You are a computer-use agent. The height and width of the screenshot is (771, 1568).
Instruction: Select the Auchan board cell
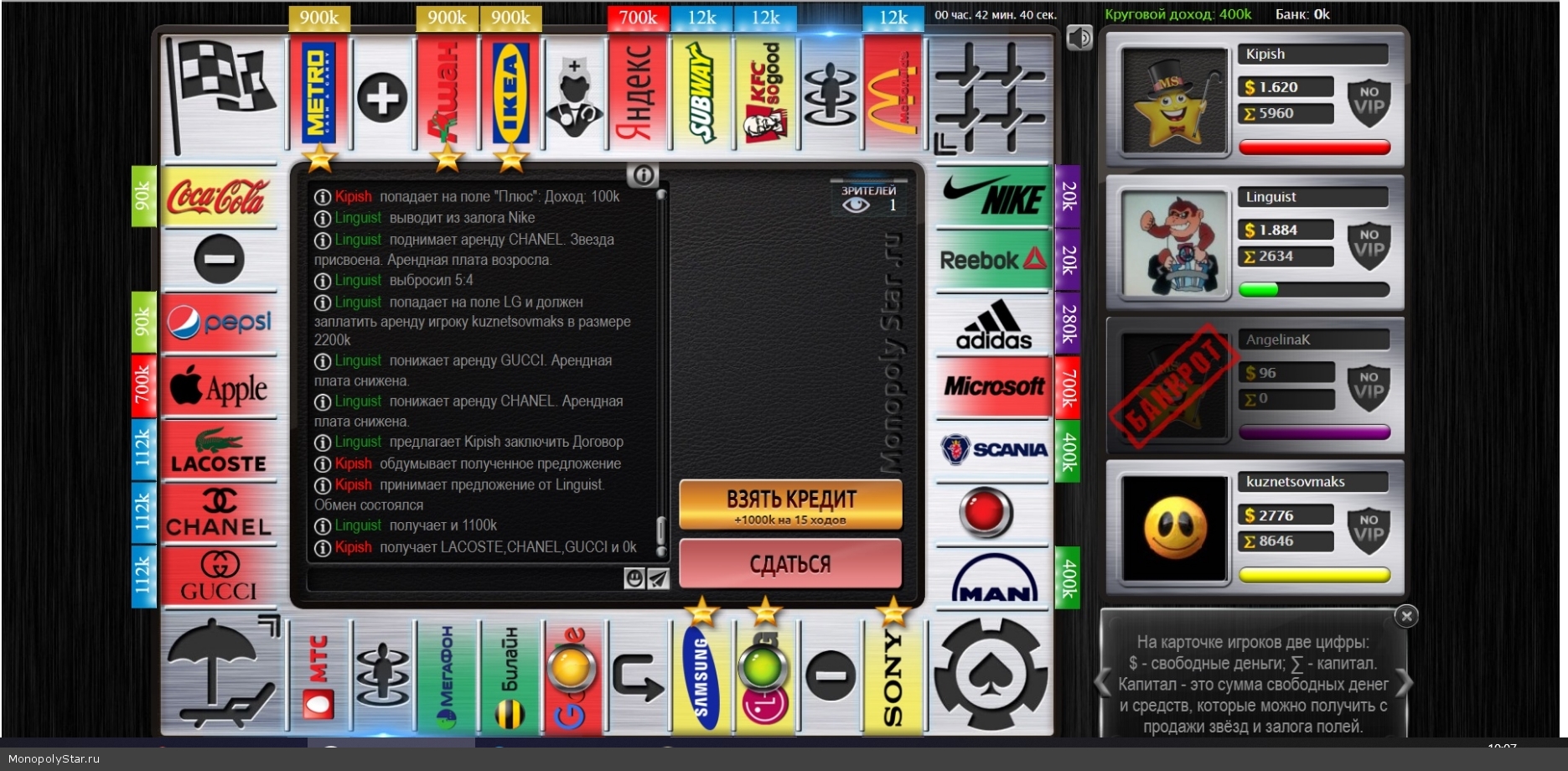pos(446,96)
